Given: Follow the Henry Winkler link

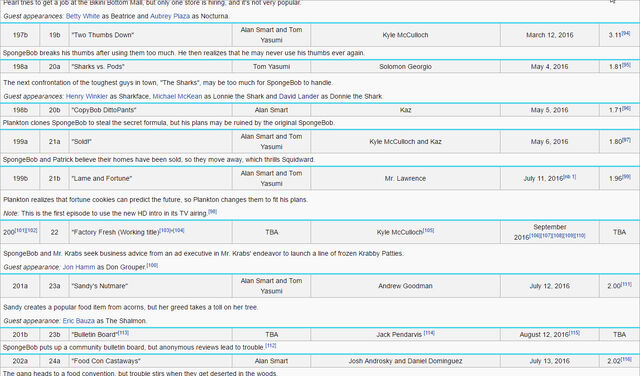Looking at the screenshot, I should (x=87, y=96).
